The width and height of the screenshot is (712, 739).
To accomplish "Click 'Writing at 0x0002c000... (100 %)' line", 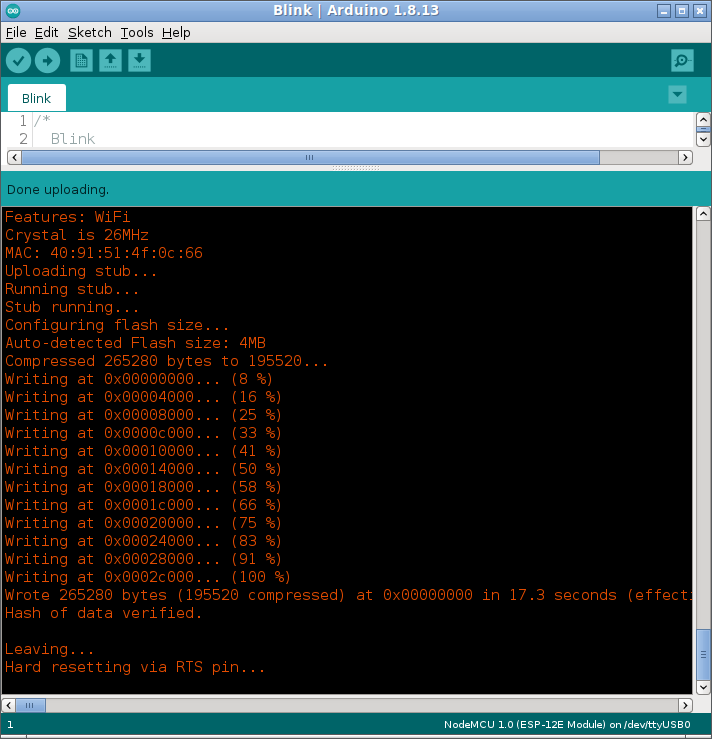I will click(x=147, y=577).
